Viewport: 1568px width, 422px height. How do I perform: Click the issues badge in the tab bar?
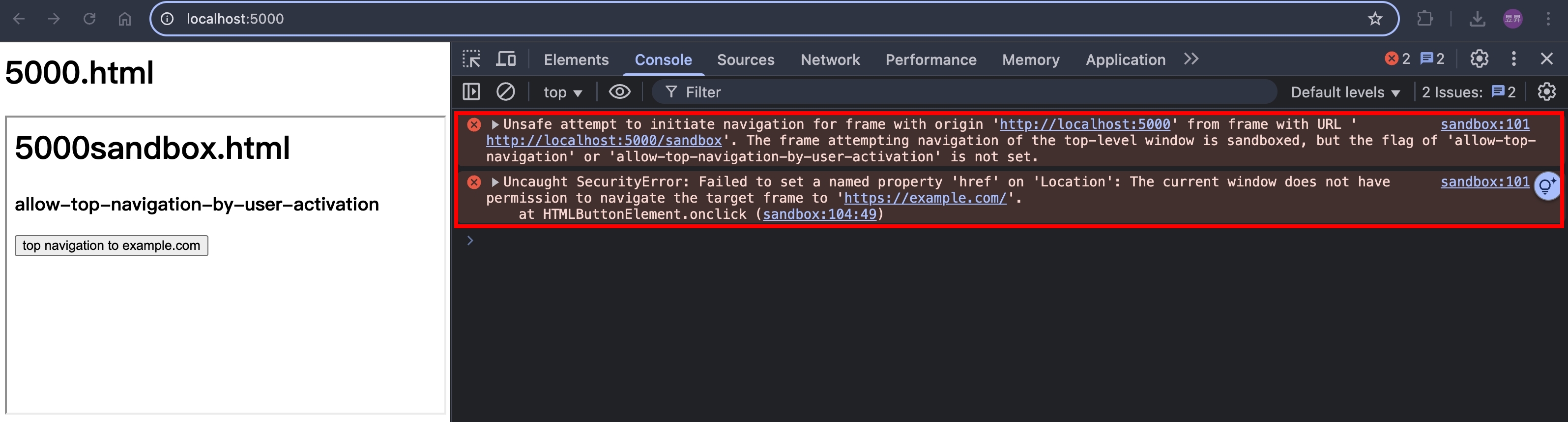pyautogui.click(x=1432, y=59)
